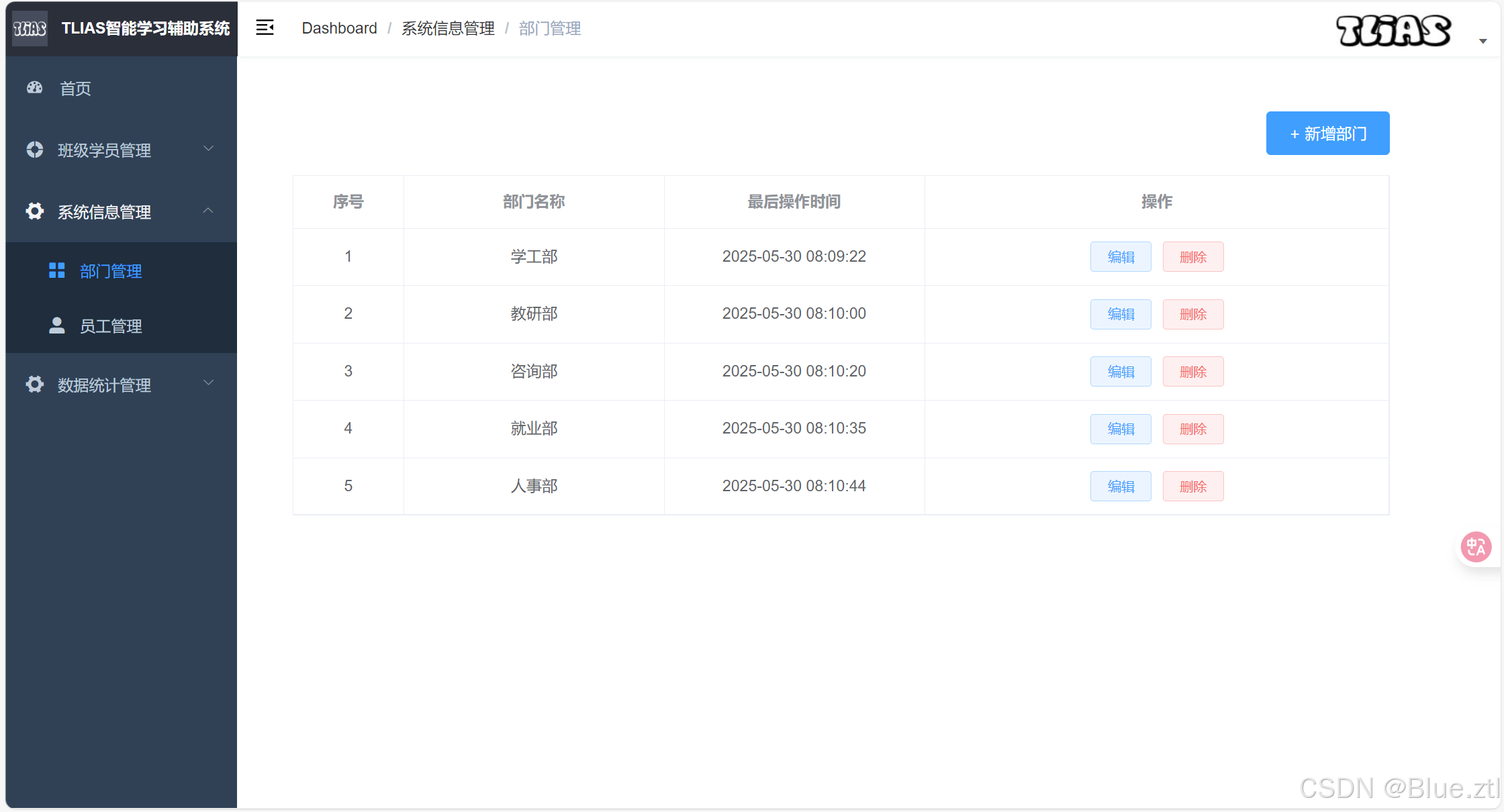Open the 员工管理 menu item
The image size is (1504, 812).
111,326
